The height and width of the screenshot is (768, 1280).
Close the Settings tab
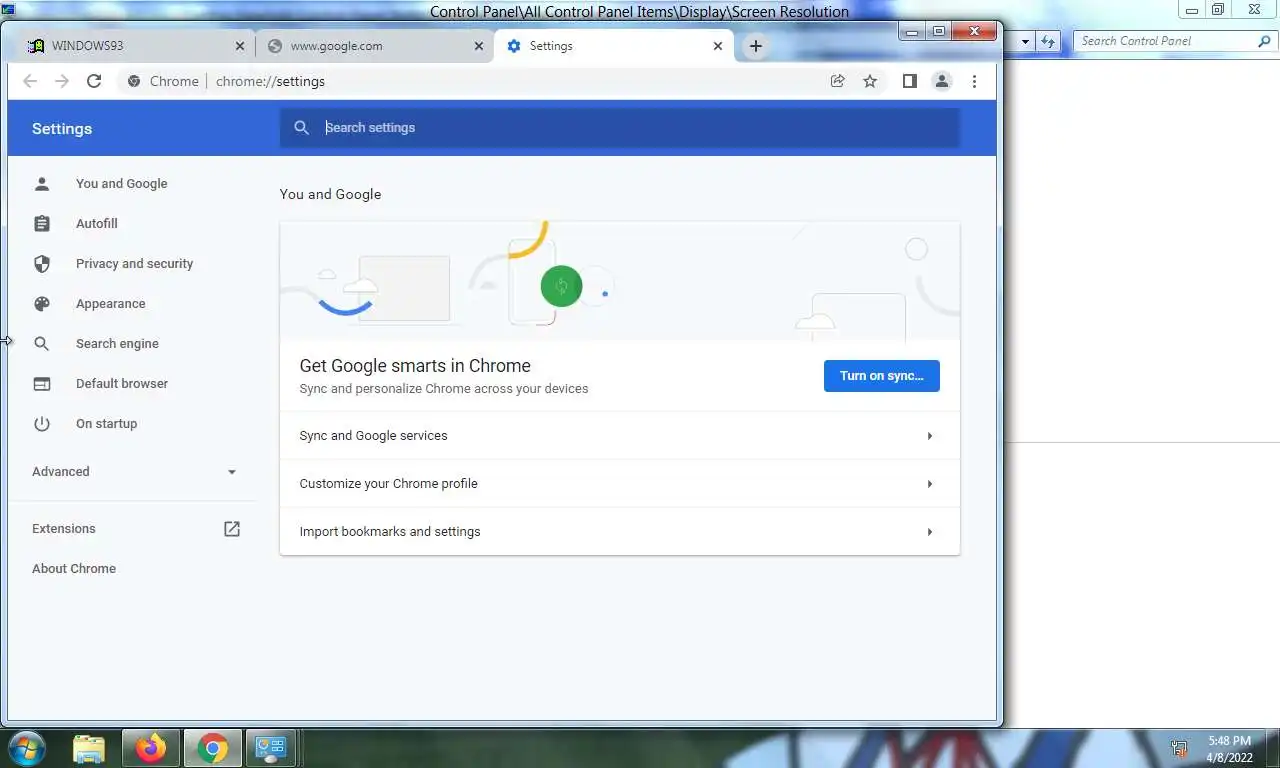click(718, 46)
